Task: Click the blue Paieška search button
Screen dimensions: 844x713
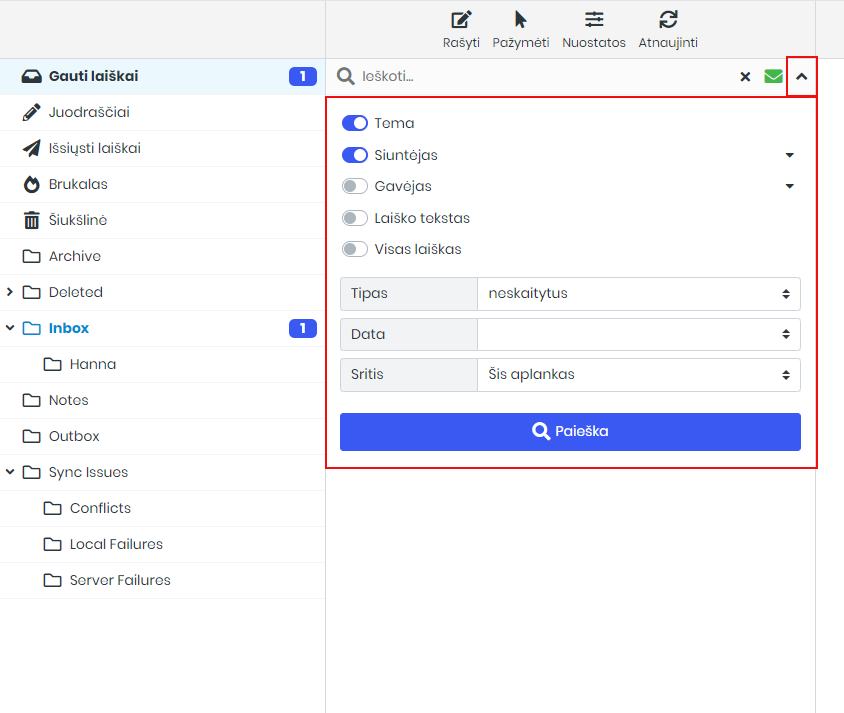Action: pos(570,432)
